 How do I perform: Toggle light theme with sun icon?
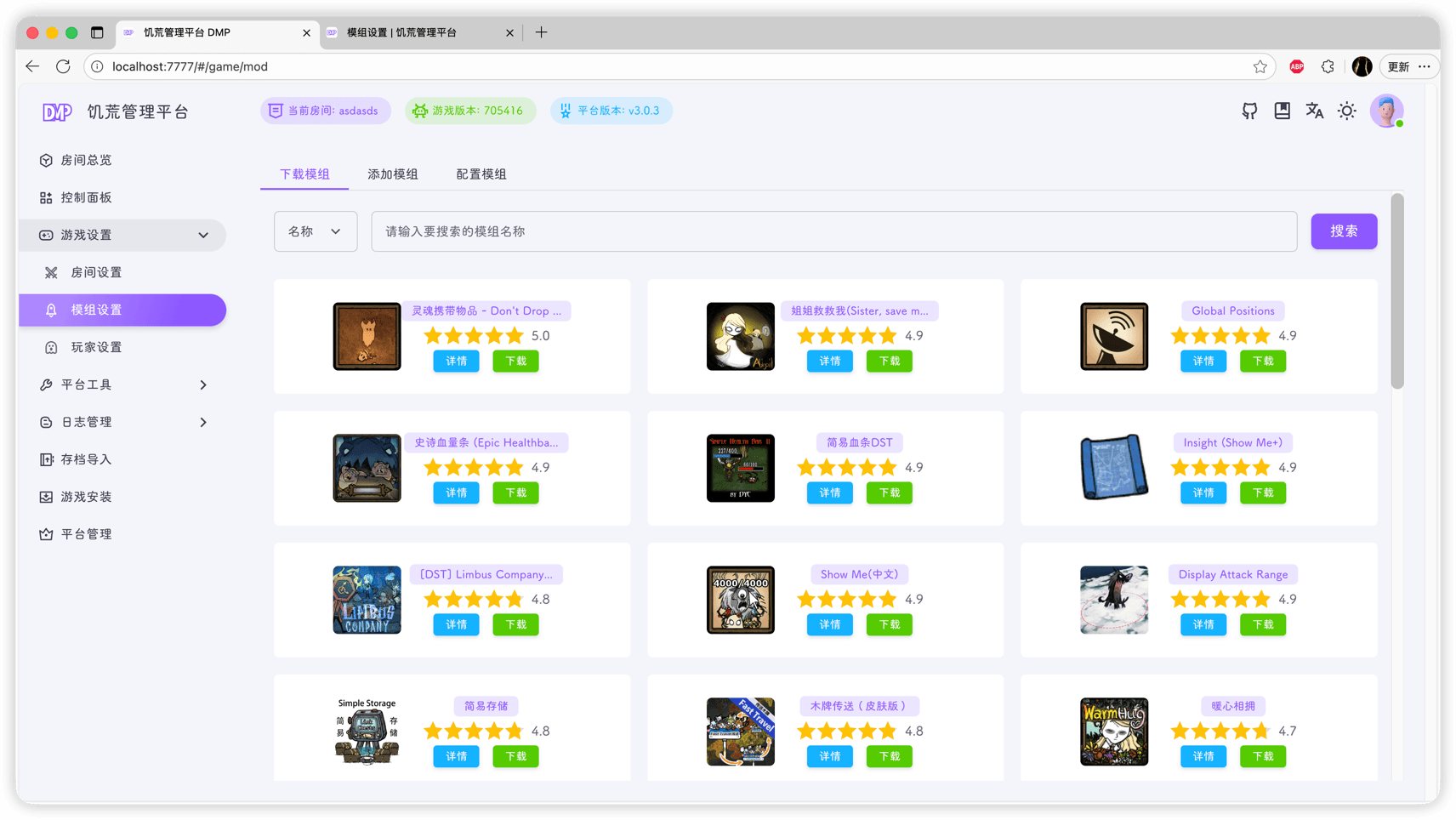pyautogui.click(x=1346, y=111)
